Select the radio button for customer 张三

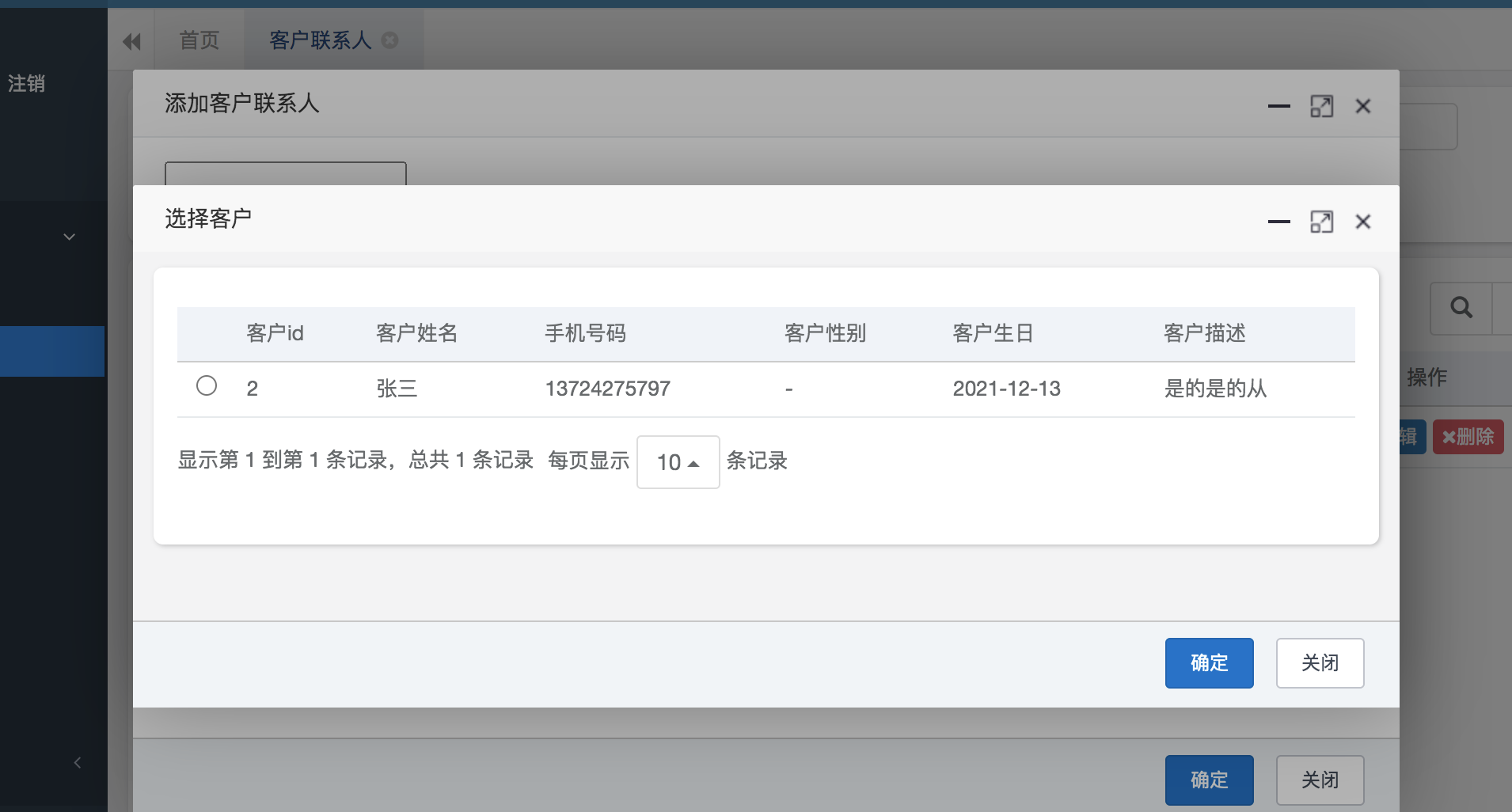[207, 385]
